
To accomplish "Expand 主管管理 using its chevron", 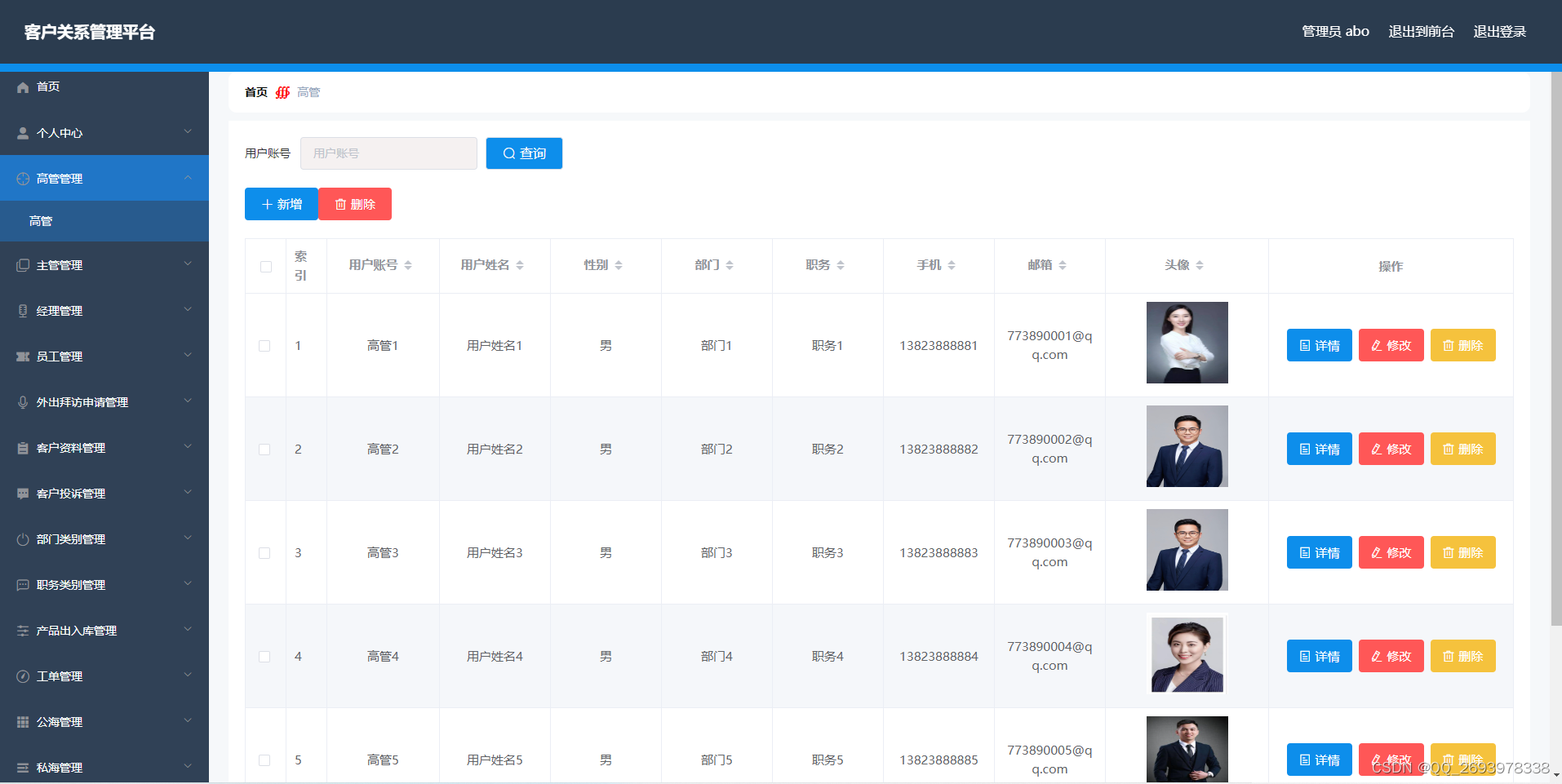I will [188, 264].
